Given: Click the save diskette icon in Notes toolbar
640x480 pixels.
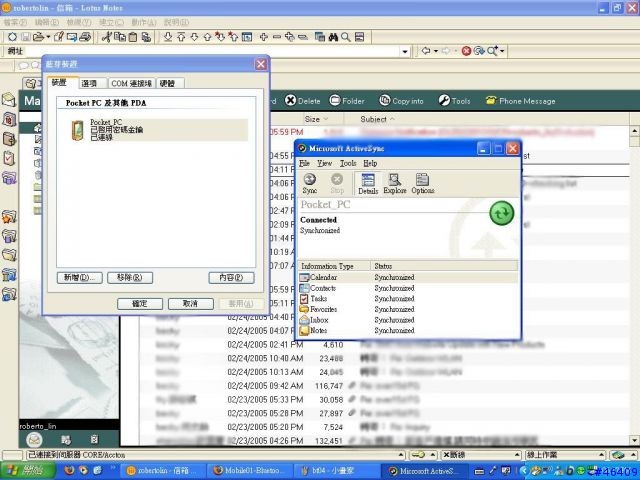Looking at the screenshot, I should click(x=25, y=37).
